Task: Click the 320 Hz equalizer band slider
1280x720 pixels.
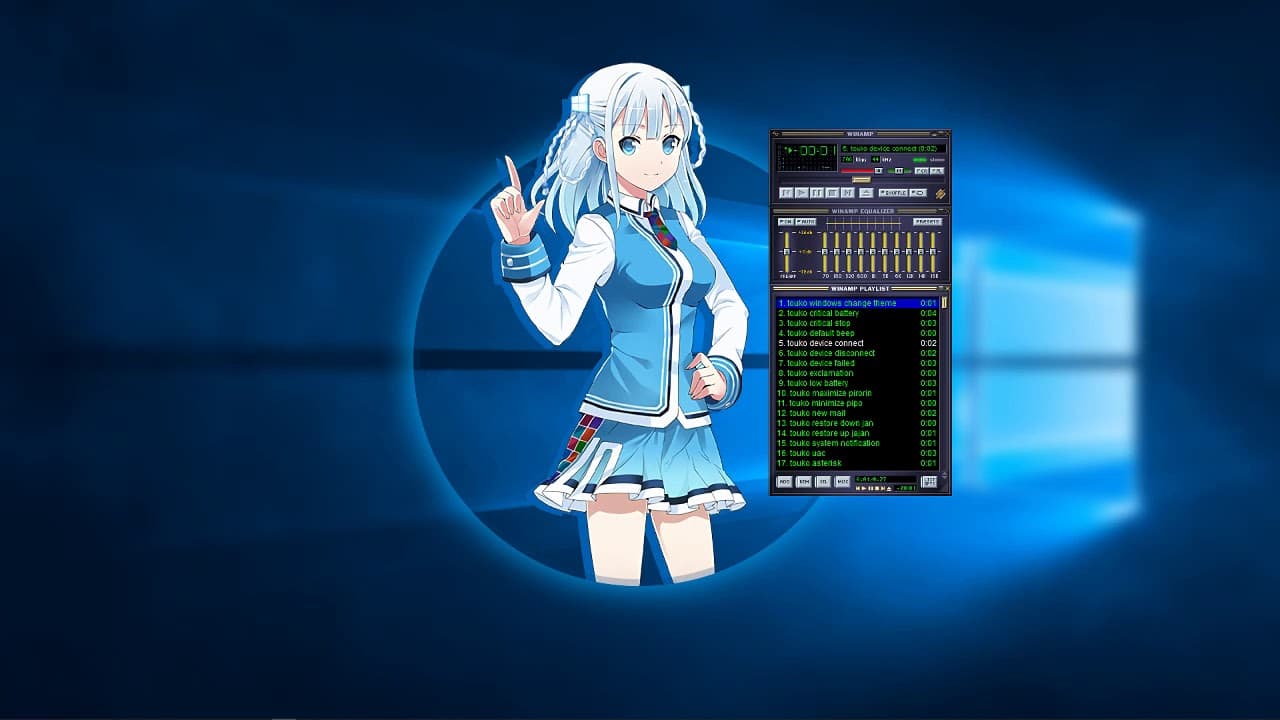Action: coord(849,252)
